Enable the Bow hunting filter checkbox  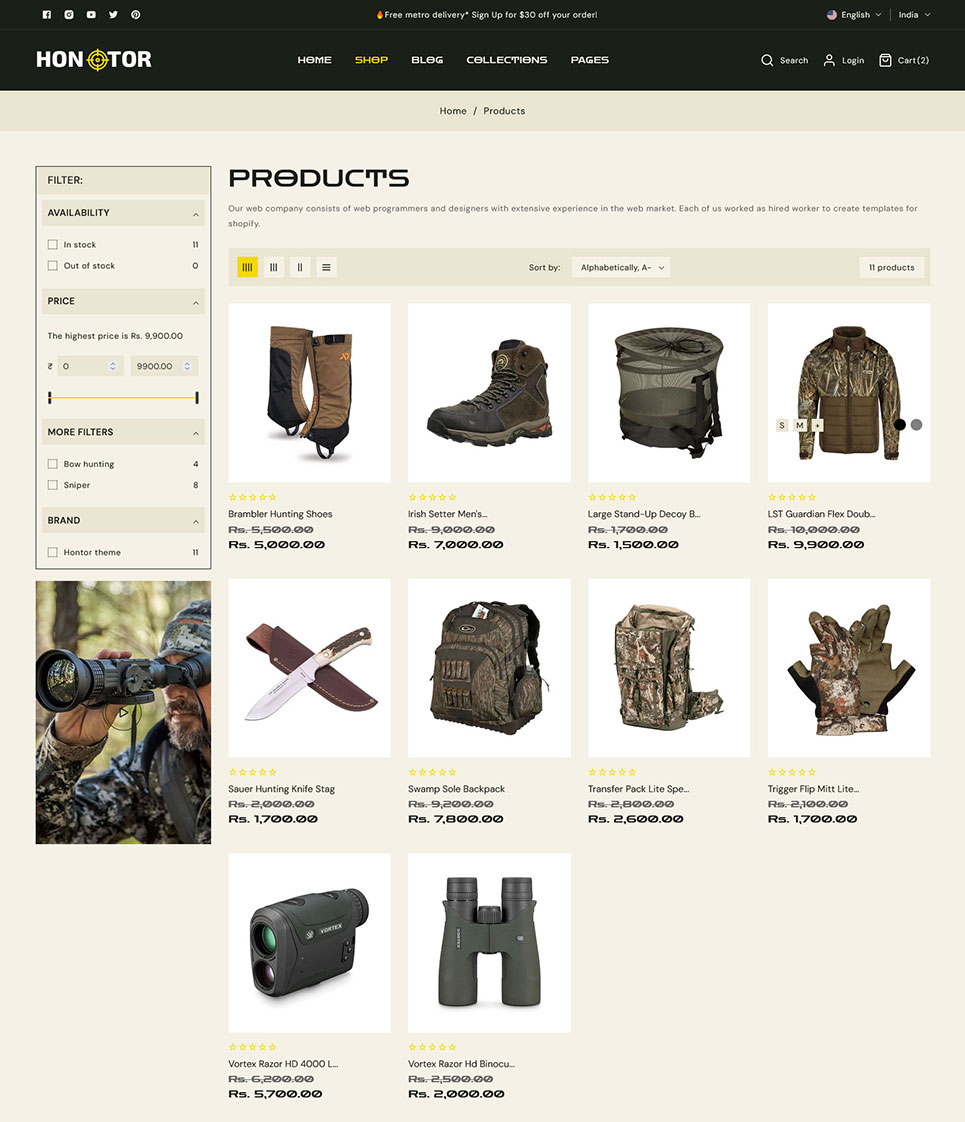[x=53, y=464]
